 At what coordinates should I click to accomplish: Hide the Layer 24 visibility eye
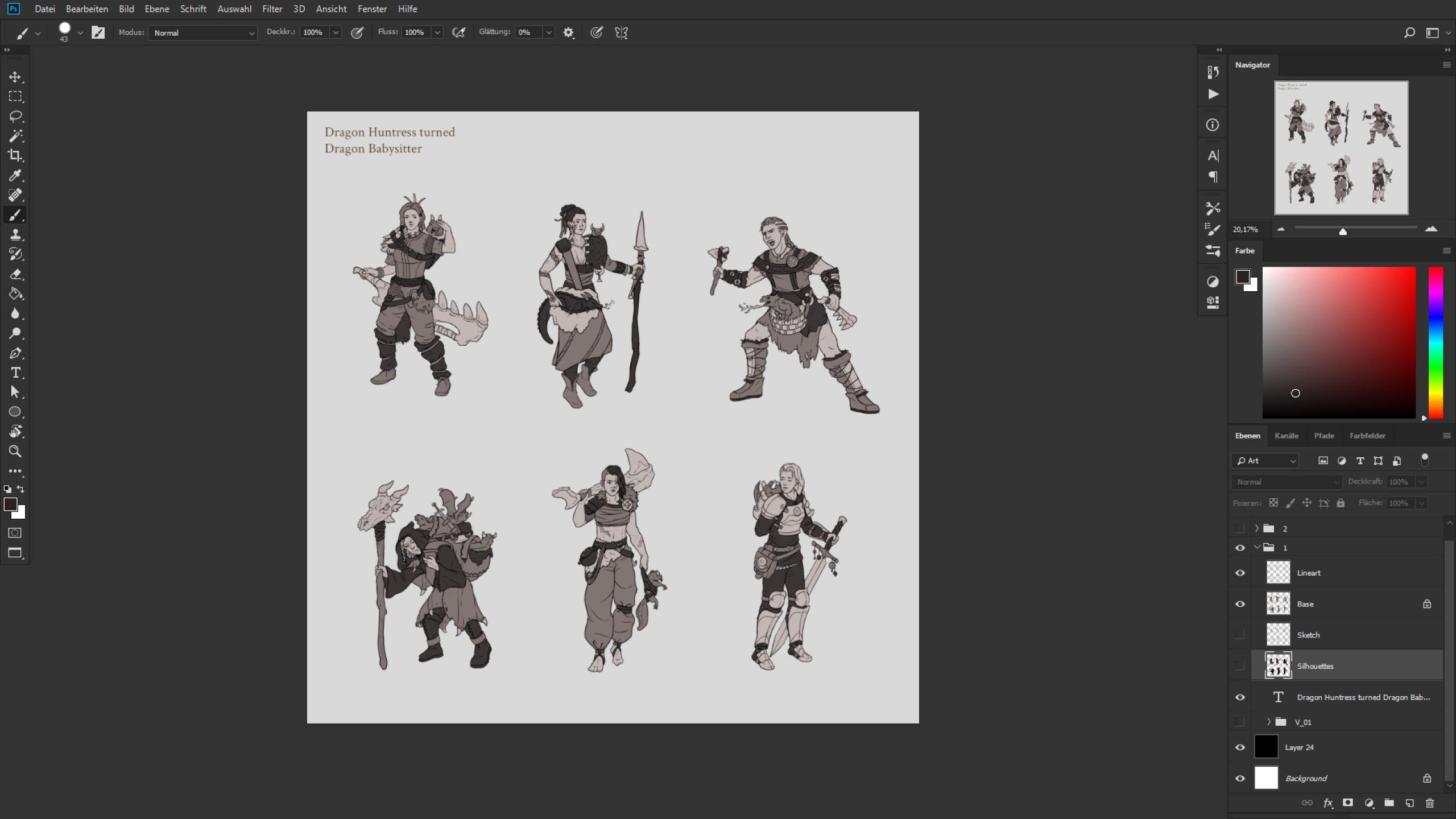1240,747
